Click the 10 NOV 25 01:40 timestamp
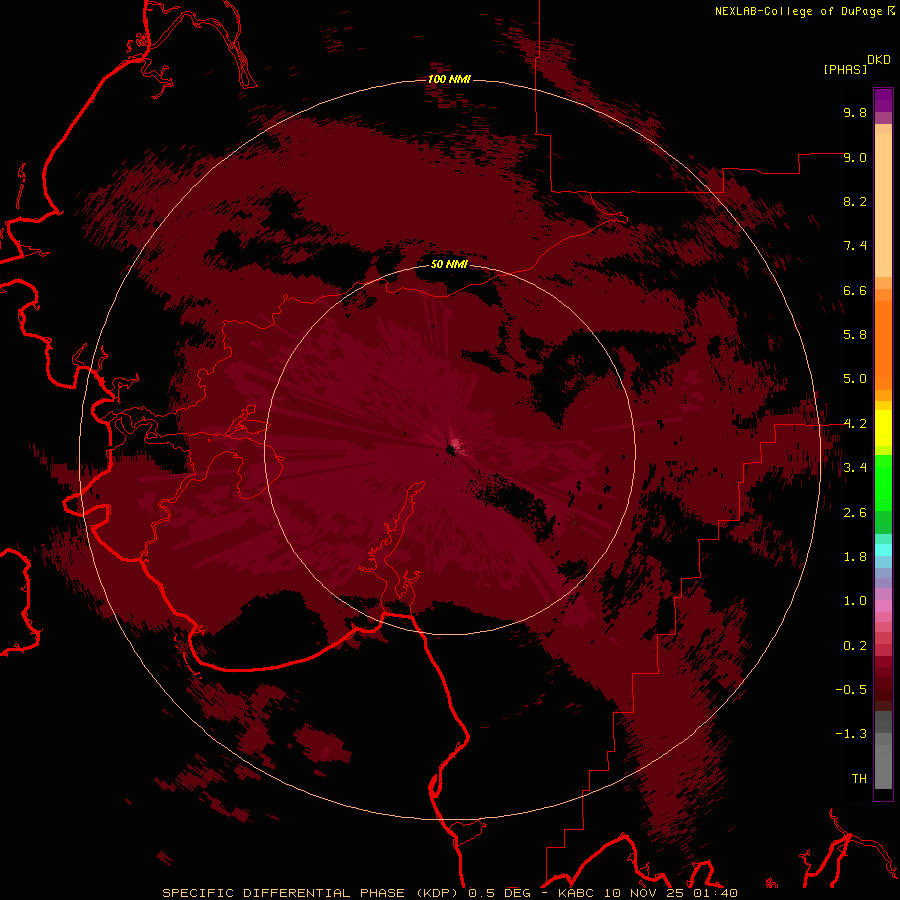This screenshot has height=900, width=900. (670, 893)
